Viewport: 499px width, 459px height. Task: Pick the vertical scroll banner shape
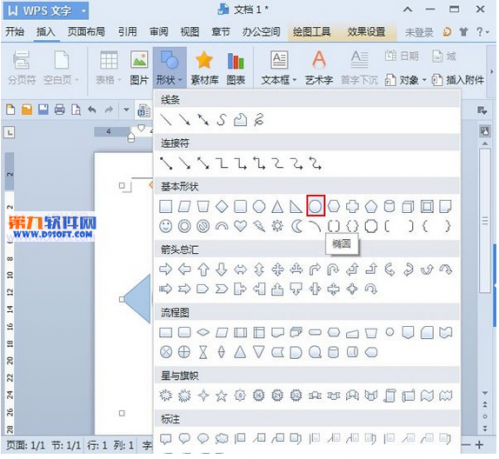(389, 396)
